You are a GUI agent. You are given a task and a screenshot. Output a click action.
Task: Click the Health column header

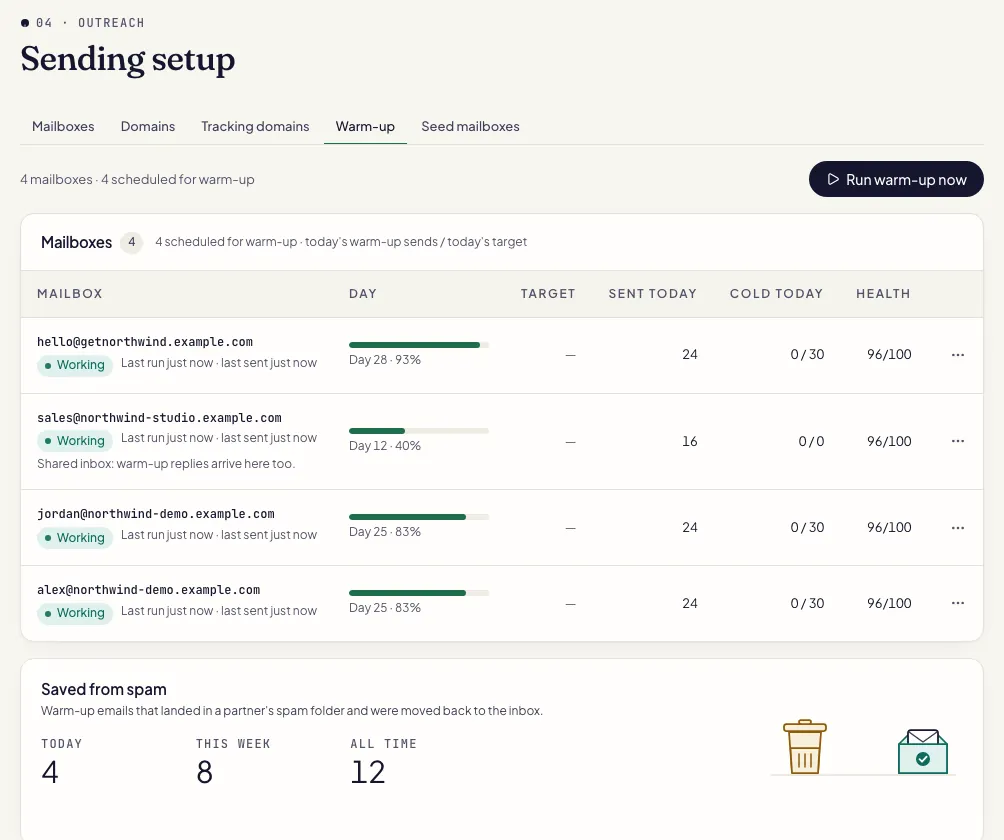883,293
